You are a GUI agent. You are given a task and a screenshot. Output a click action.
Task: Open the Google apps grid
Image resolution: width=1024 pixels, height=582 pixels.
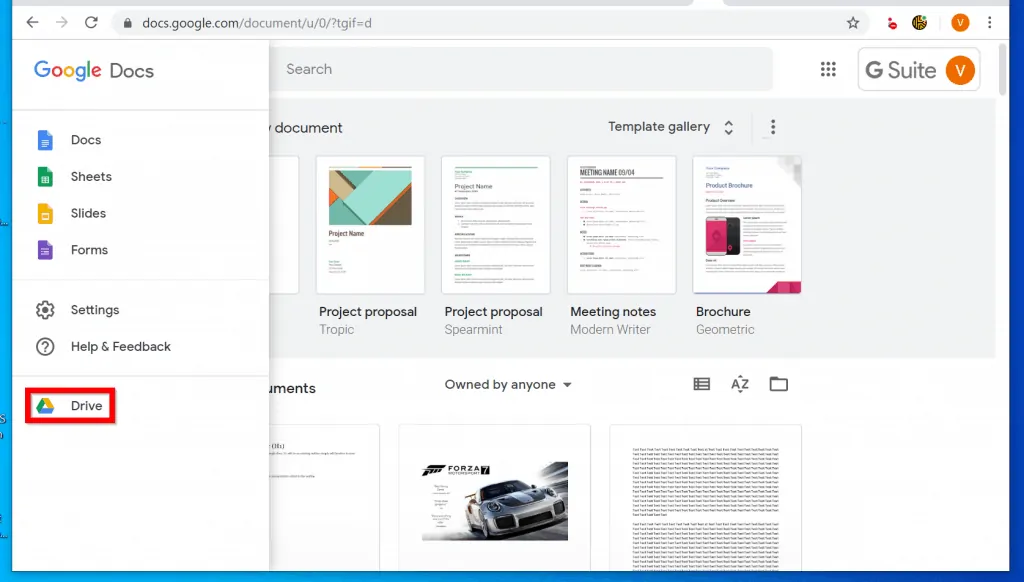(828, 69)
